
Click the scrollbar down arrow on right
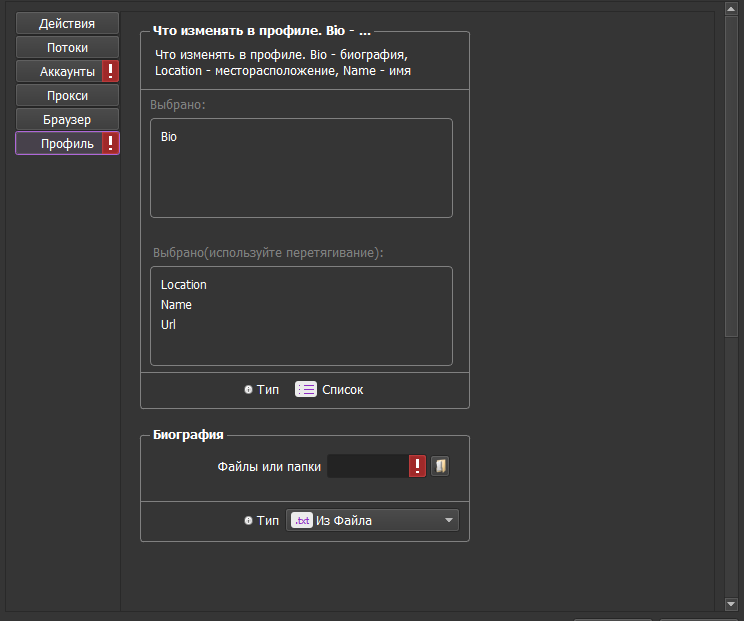pos(732,604)
